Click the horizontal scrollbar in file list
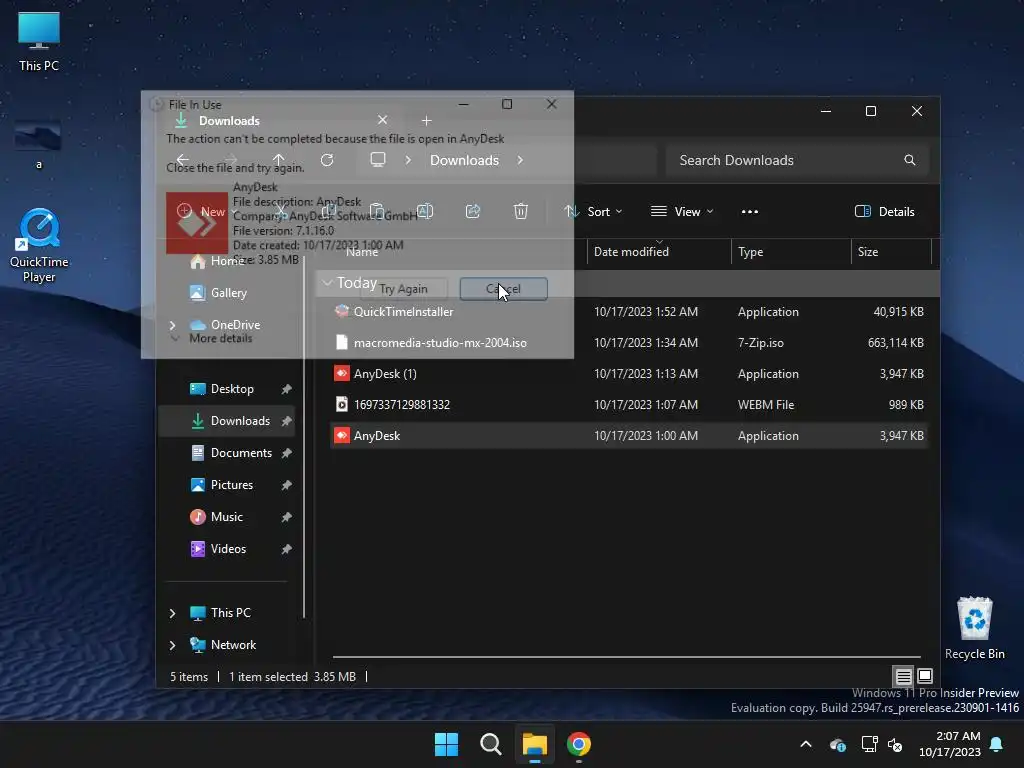This screenshot has width=1024, height=768. (x=626, y=656)
